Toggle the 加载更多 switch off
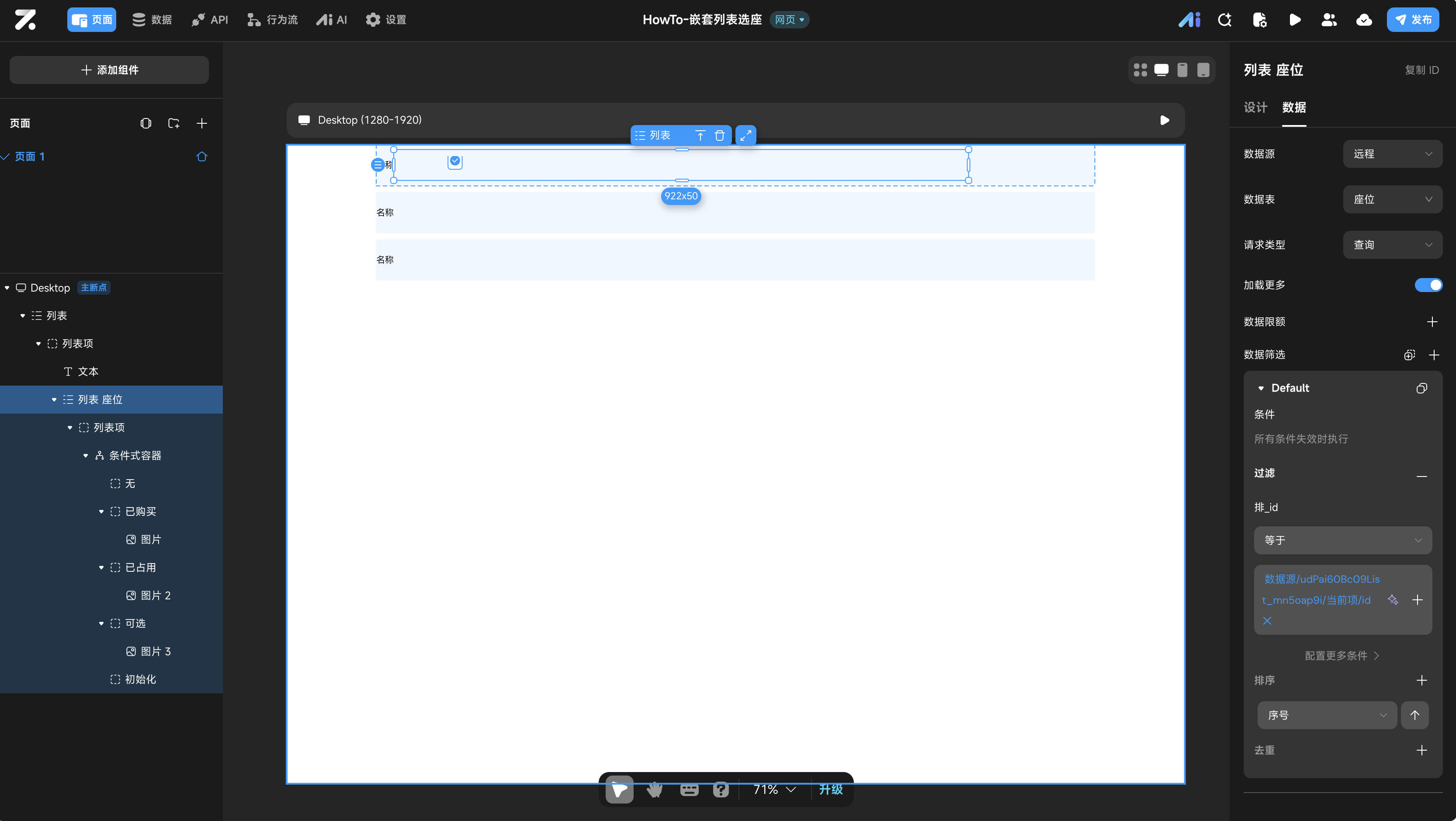Screen dimensions: 1456x821 tap(1428, 285)
